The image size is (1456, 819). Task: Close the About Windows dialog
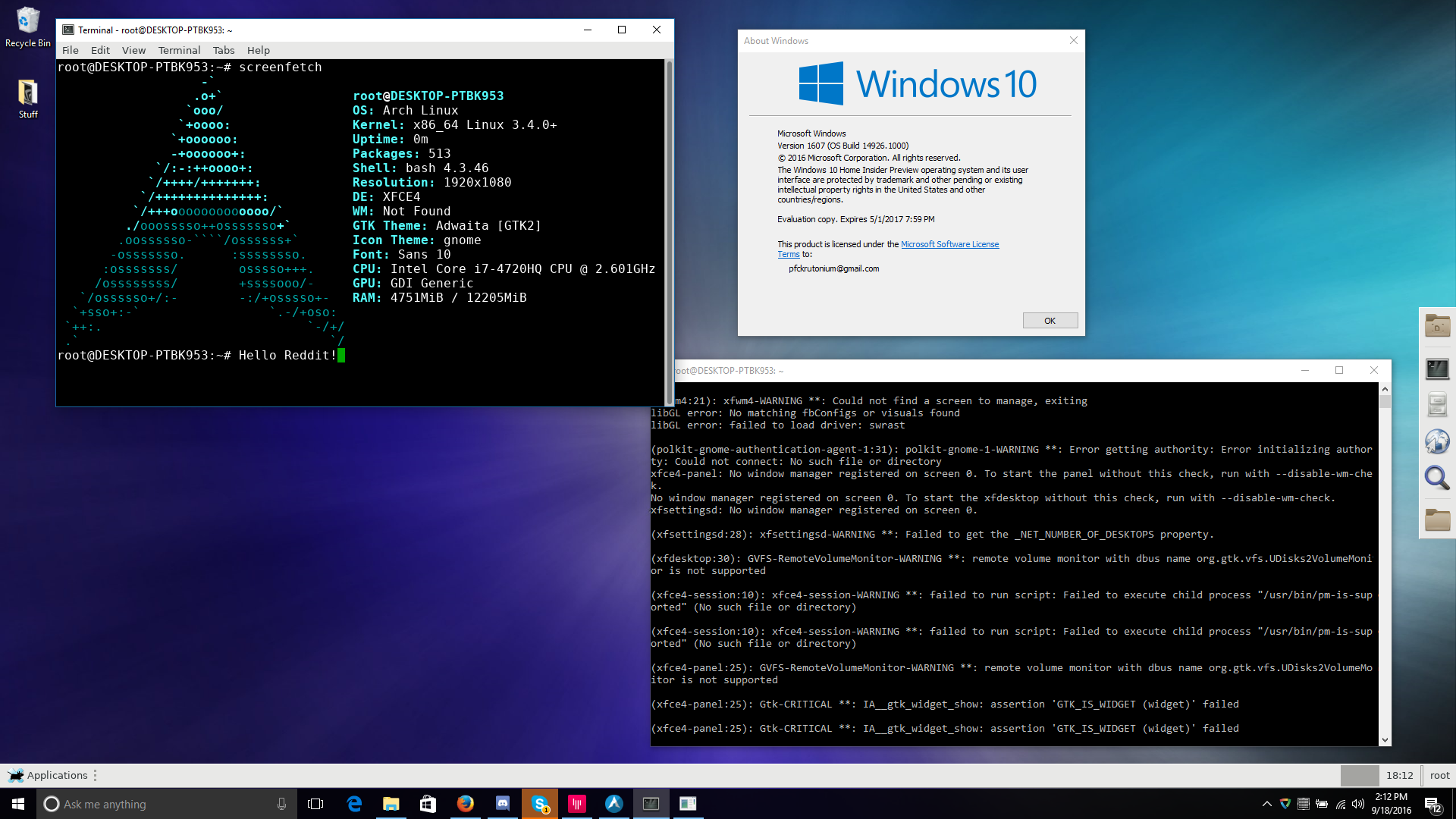click(x=1074, y=40)
